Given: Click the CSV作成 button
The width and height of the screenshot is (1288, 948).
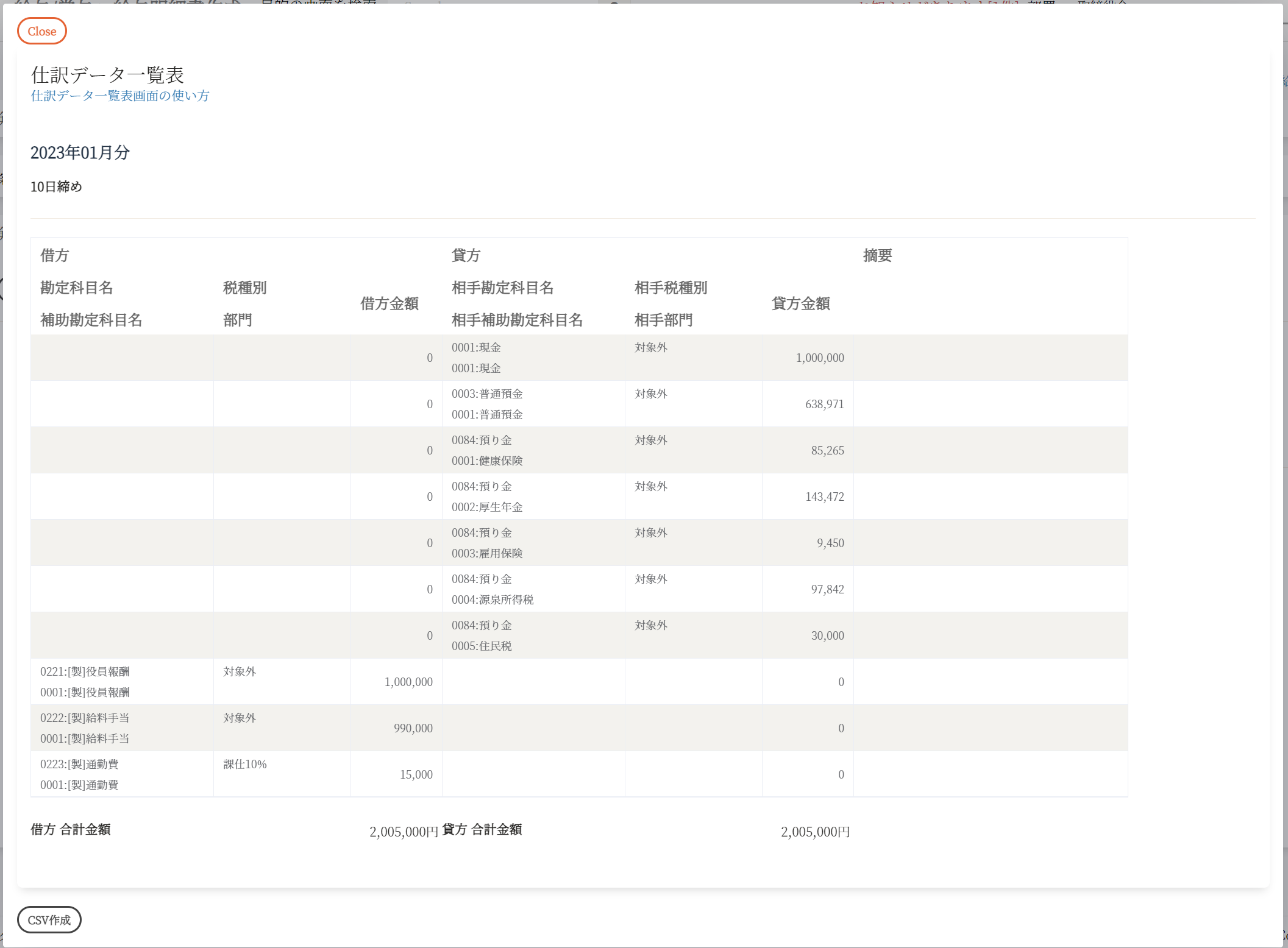Looking at the screenshot, I should (x=49, y=920).
